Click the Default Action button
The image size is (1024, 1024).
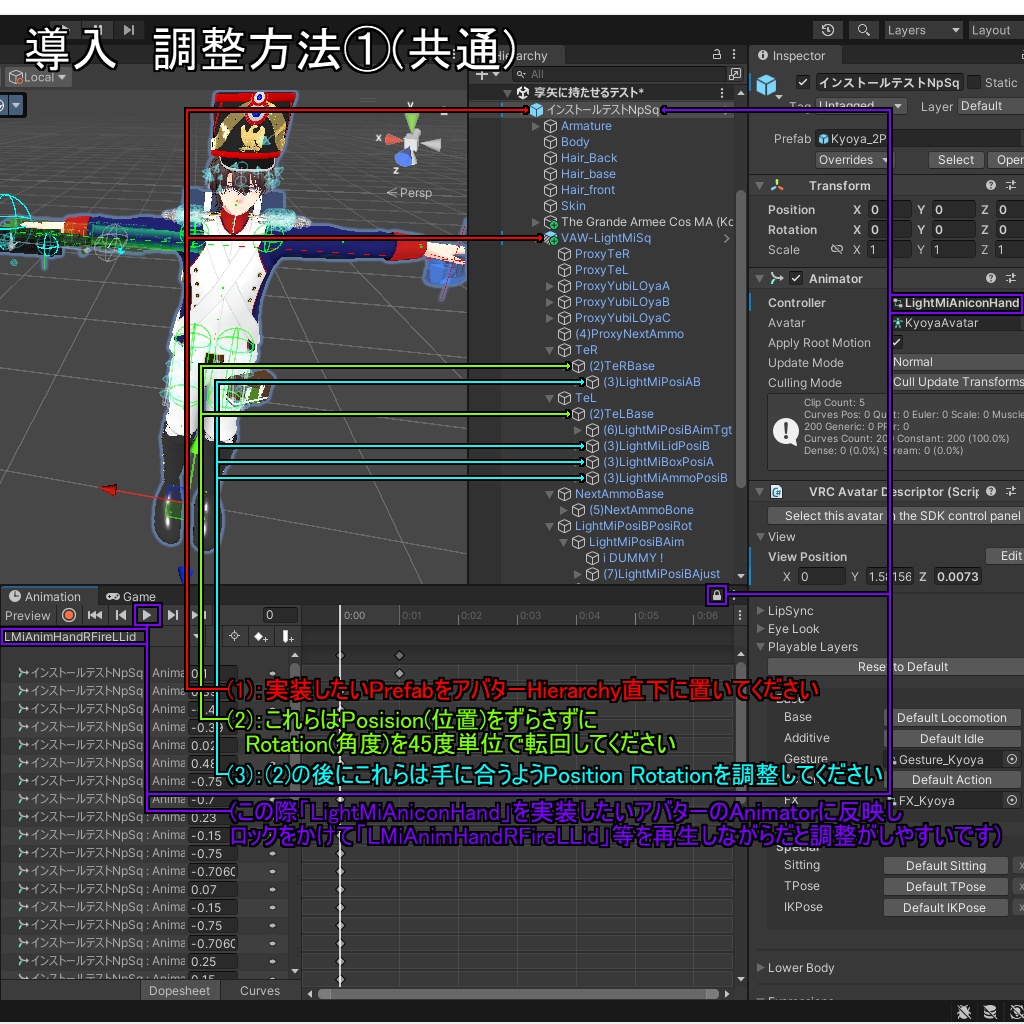pos(952,780)
